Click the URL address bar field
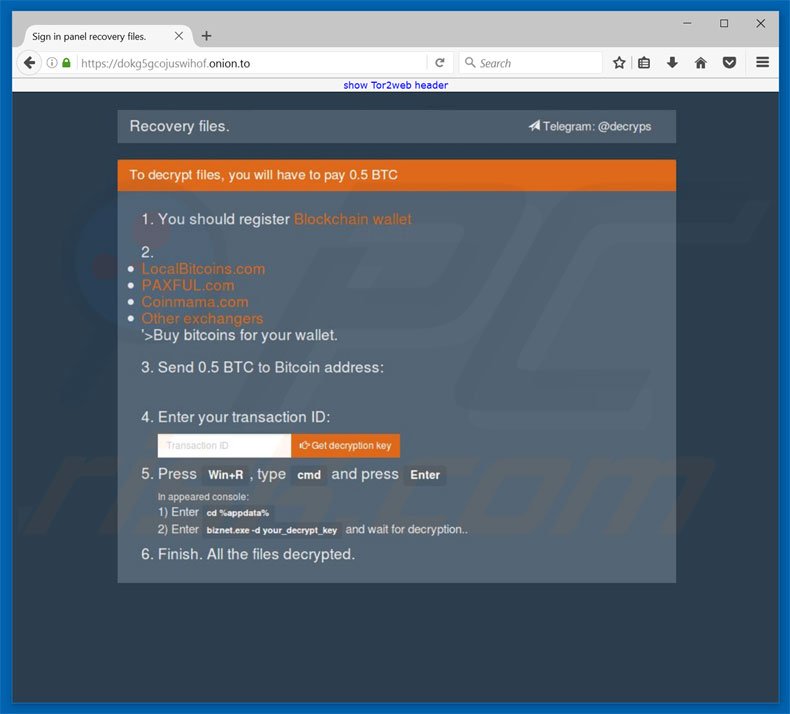 click(252, 63)
